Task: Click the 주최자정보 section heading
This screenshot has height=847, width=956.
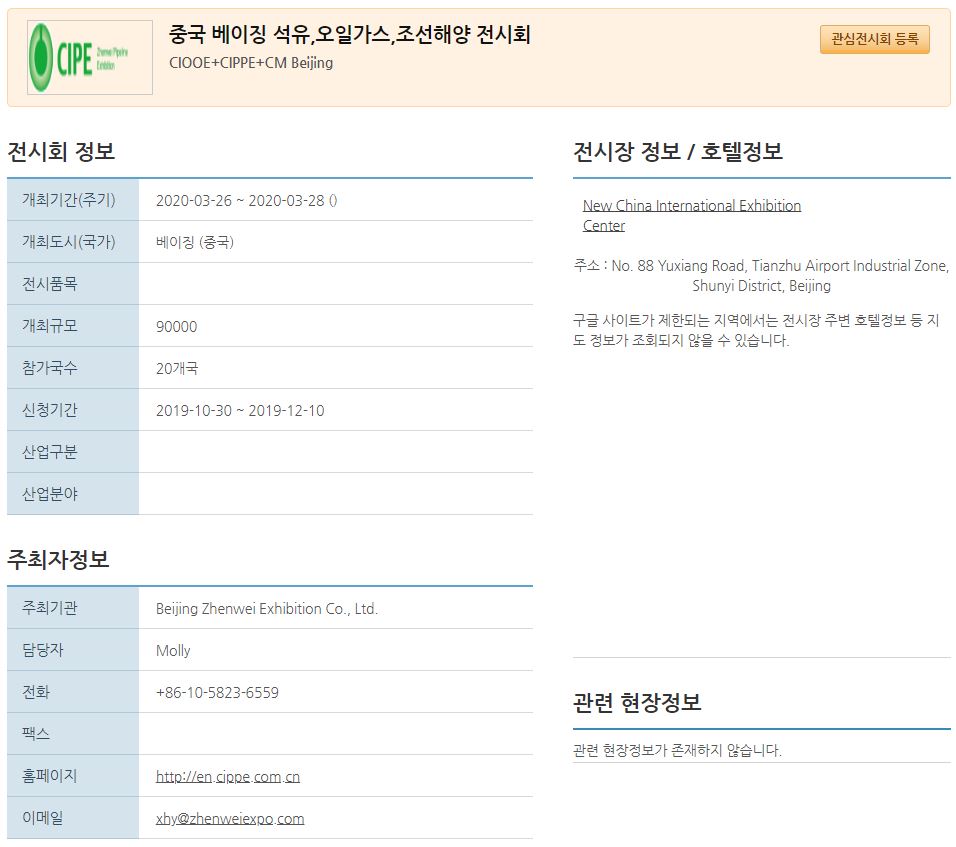Action: point(58,559)
